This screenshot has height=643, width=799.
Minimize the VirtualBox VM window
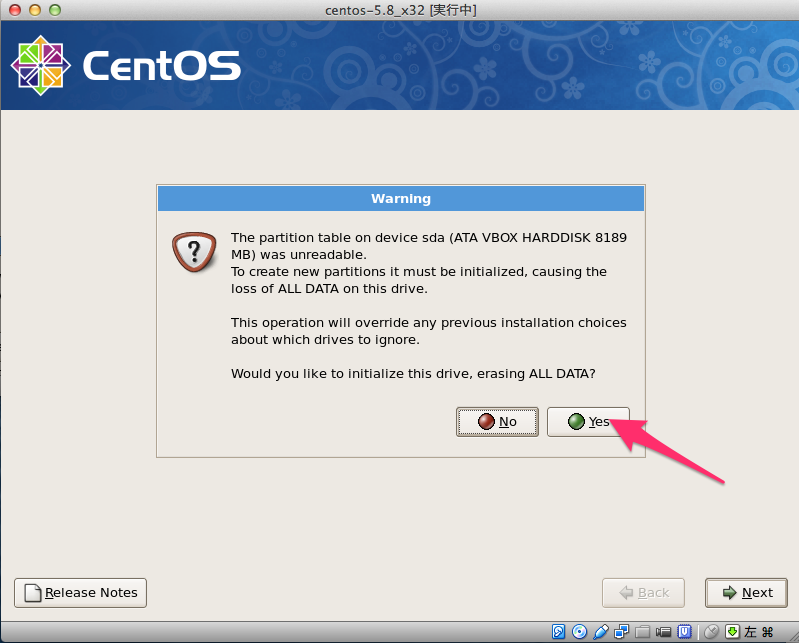click(x=35, y=10)
